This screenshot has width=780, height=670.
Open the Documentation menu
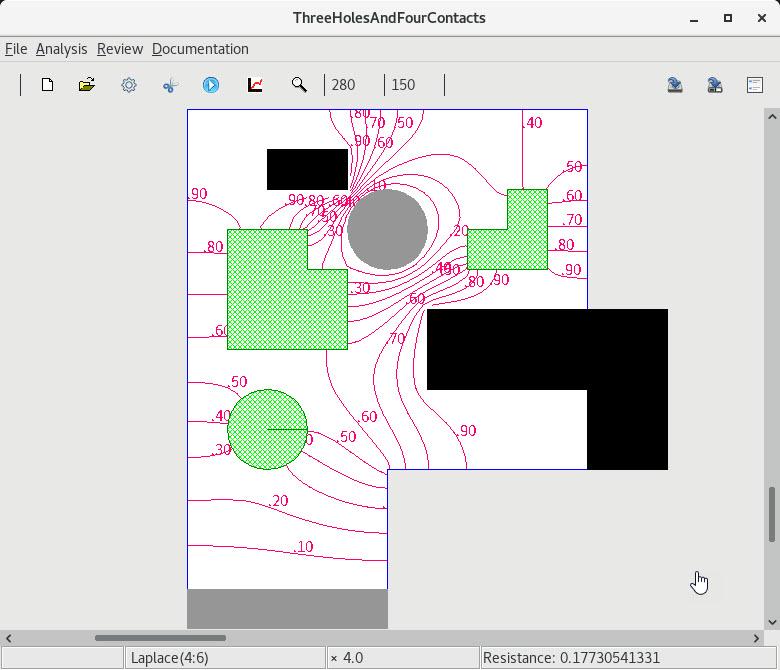pos(200,49)
